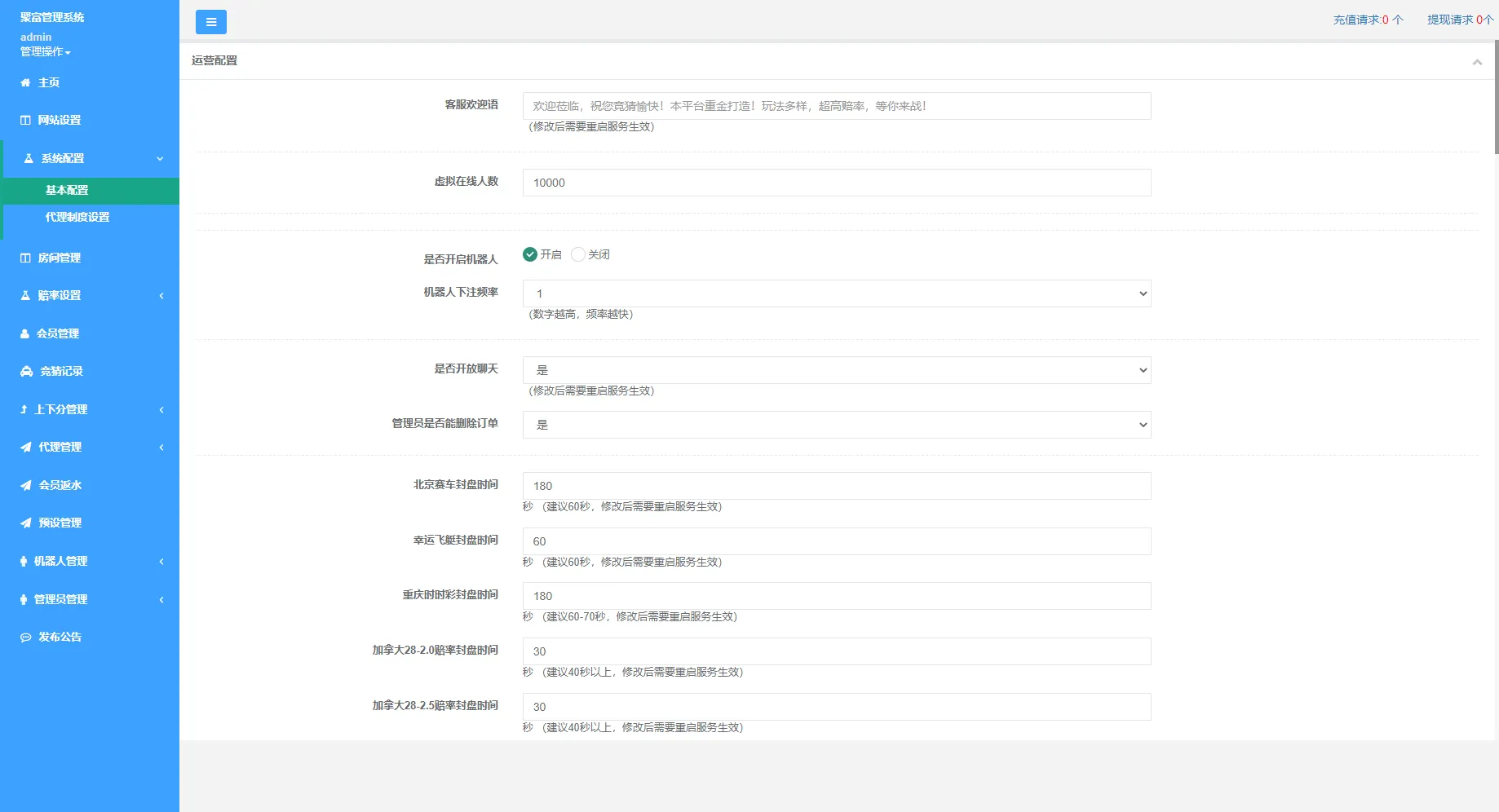Open 会员管理 via its user icon
Viewport: 1499px width, 812px height.
click(x=25, y=333)
